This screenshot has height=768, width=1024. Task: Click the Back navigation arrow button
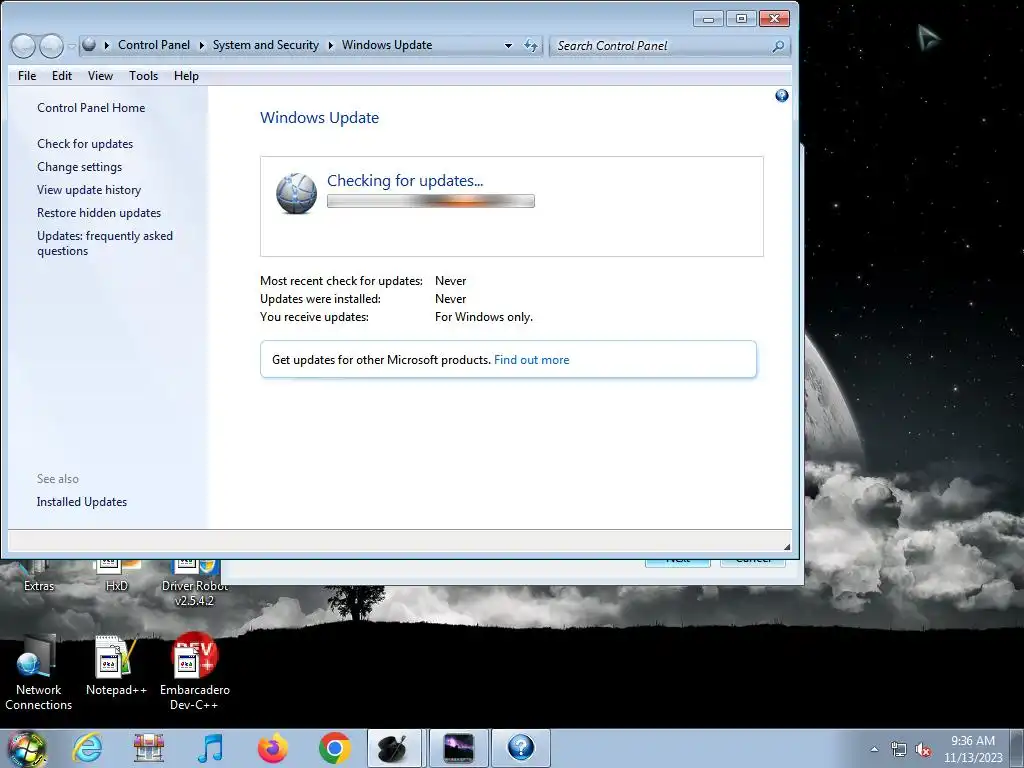[24, 46]
